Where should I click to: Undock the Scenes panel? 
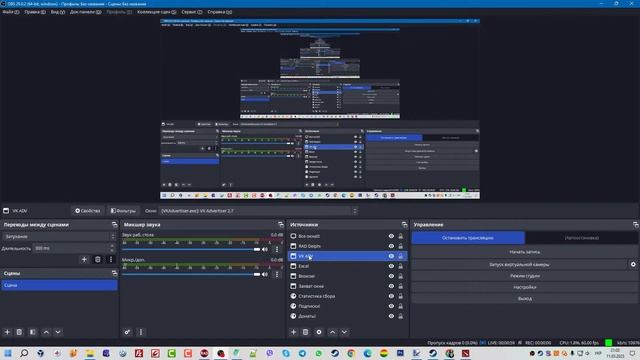pos(114,273)
